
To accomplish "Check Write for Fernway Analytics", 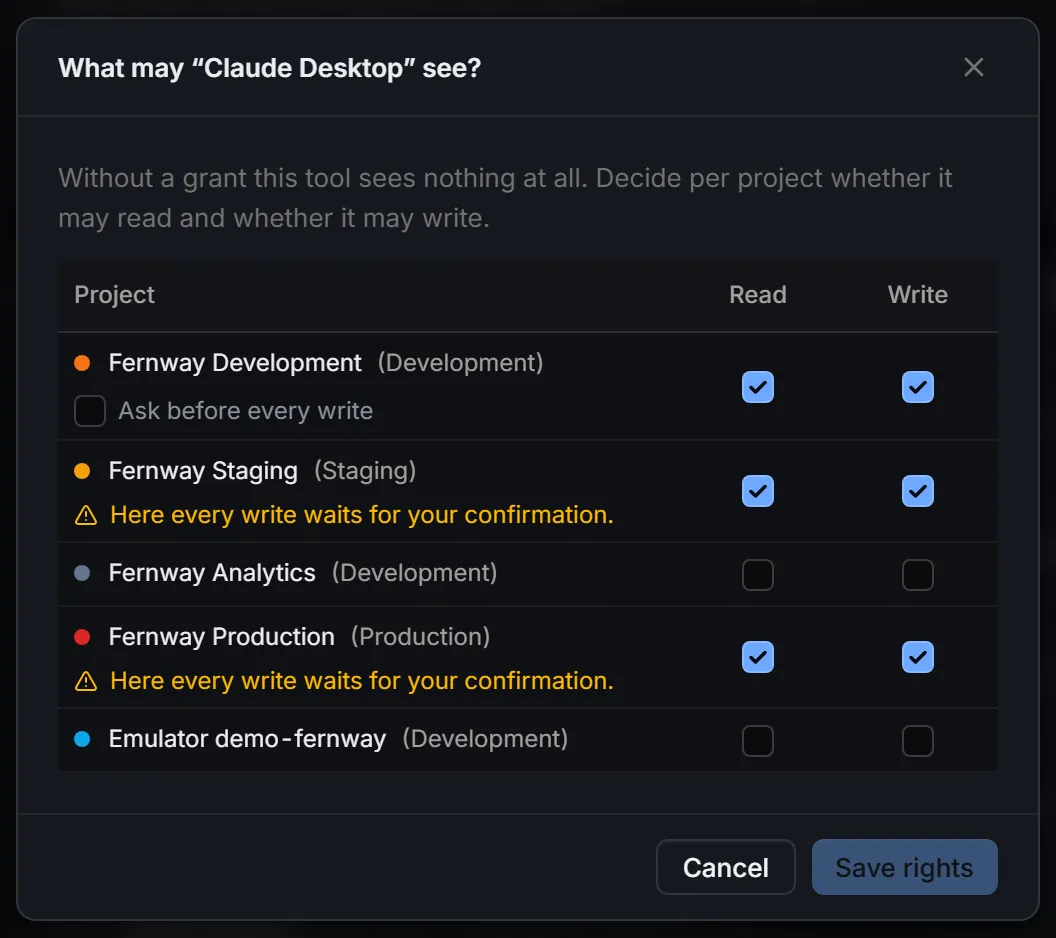I will [917, 575].
